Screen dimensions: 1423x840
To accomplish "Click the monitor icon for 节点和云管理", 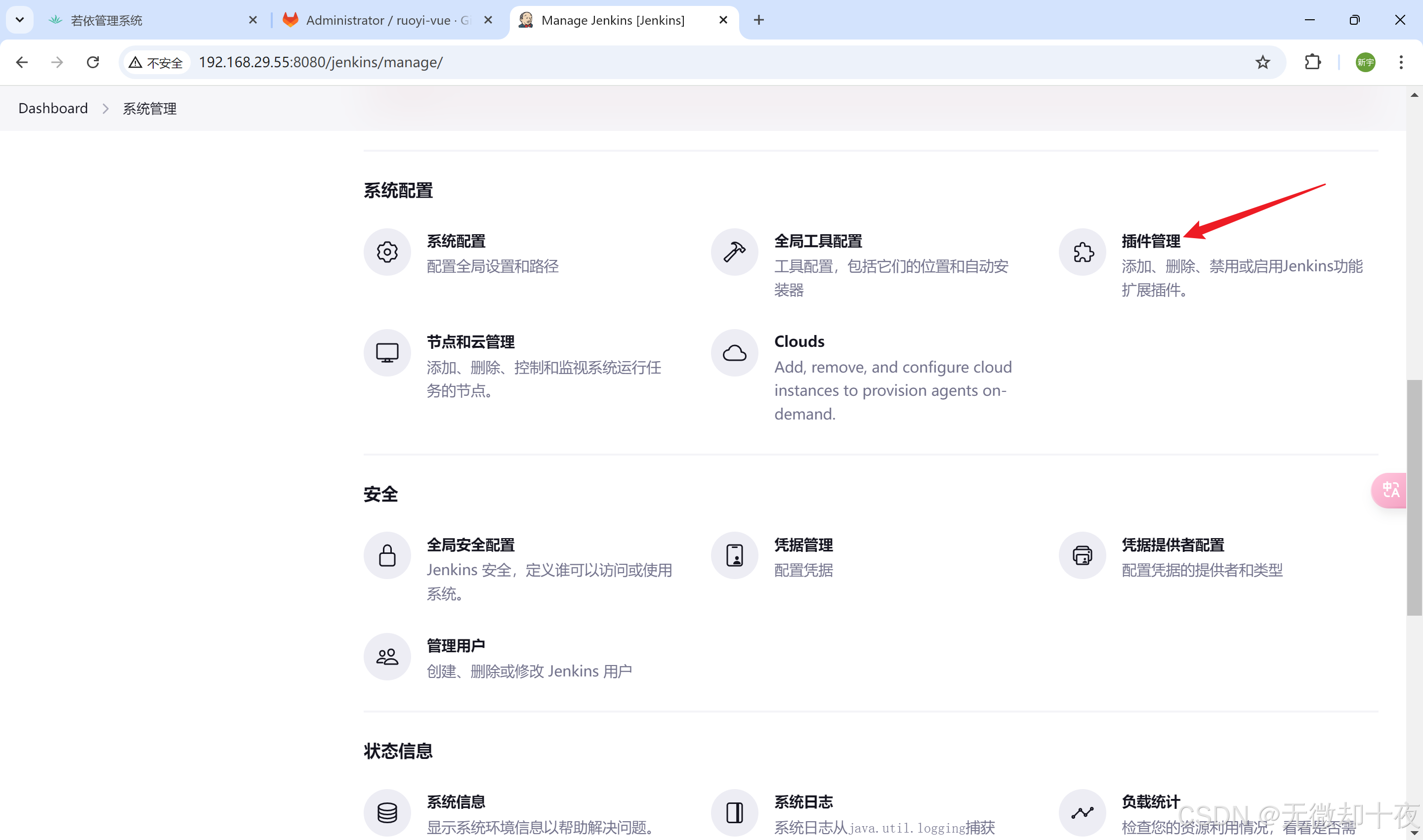I will point(387,353).
